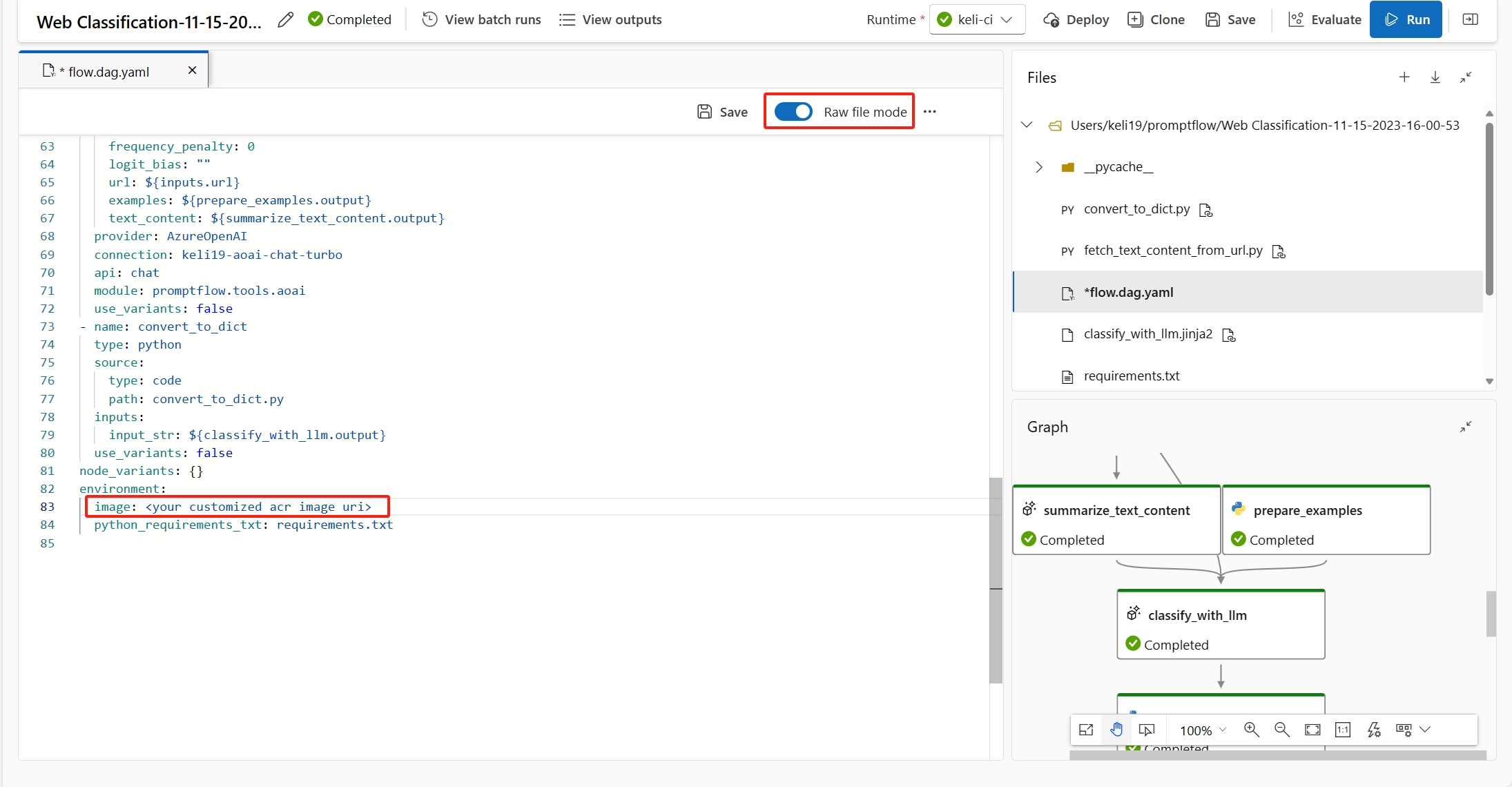1512x787 pixels.
Task: Open the Runtime keli-ci dropdown
Action: click(x=977, y=20)
